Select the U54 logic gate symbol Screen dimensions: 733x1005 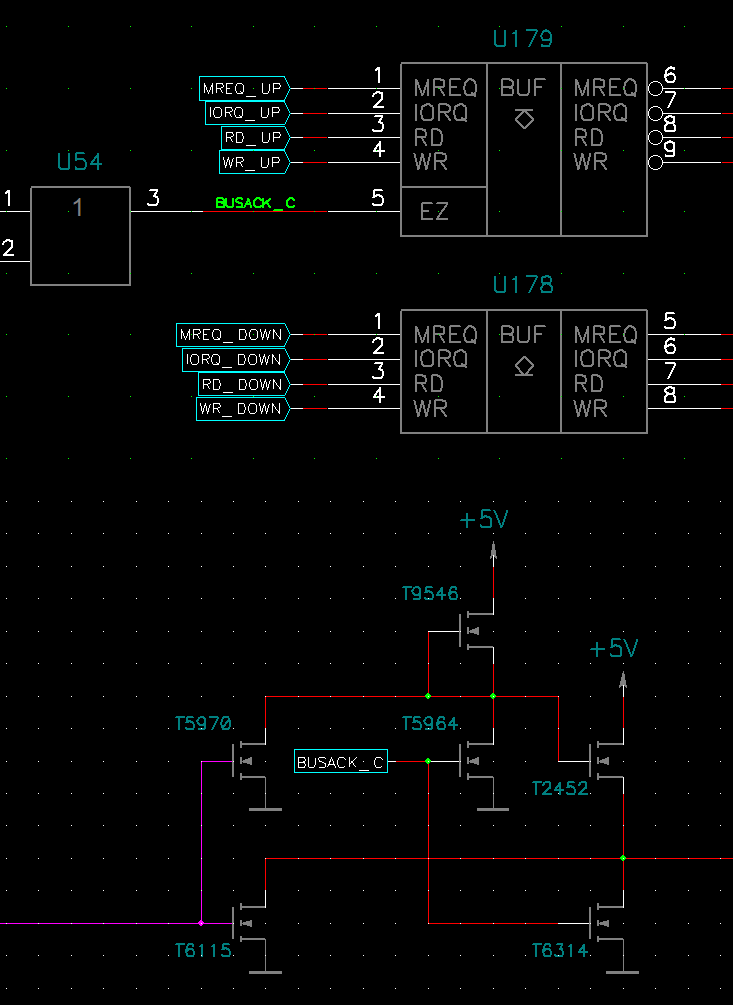coord(80,236)
